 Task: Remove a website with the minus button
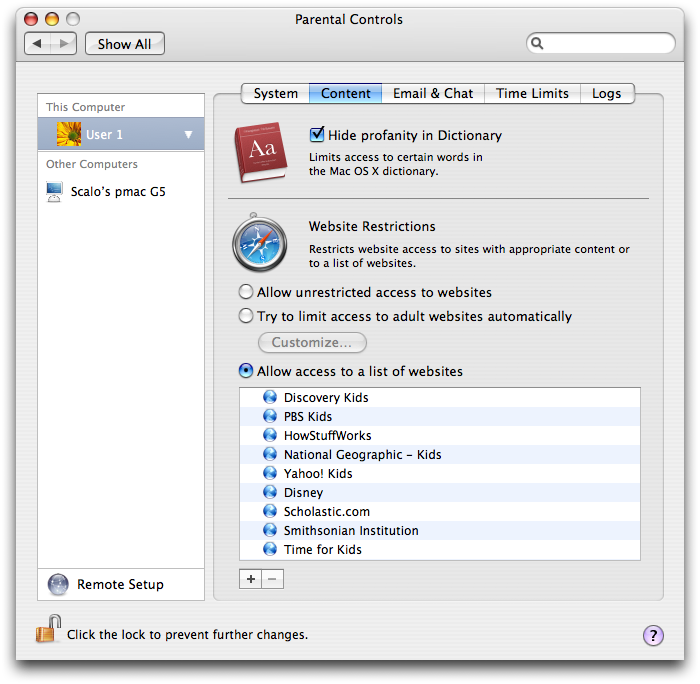272,579
